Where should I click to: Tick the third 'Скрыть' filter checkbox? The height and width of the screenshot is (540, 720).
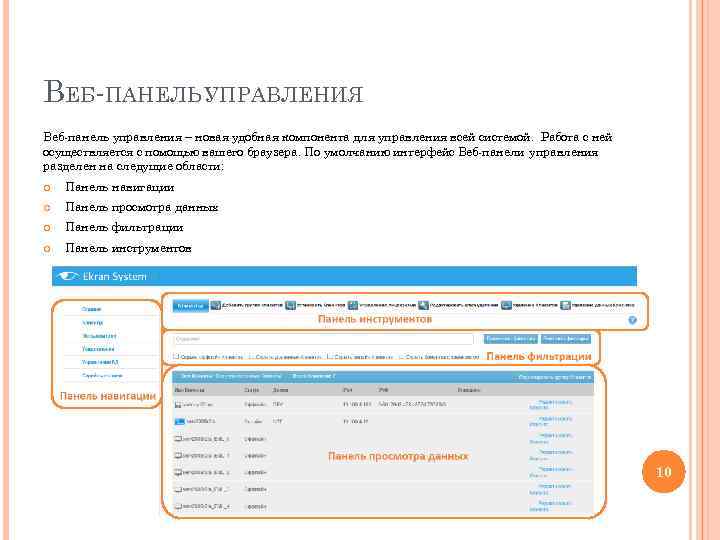pyautogui.click(x=330, y=356)
